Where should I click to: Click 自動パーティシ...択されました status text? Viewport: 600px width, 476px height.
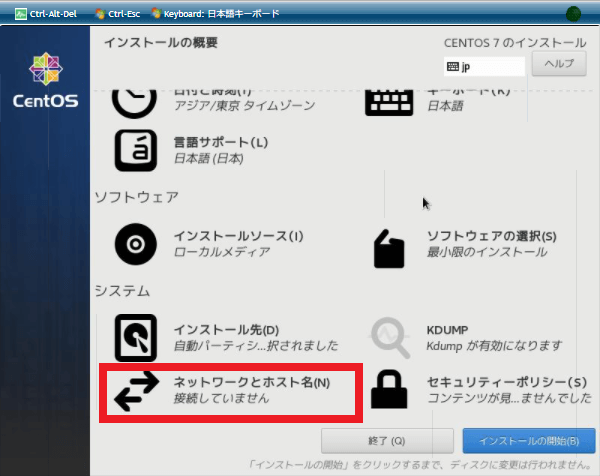click(256, 346)
